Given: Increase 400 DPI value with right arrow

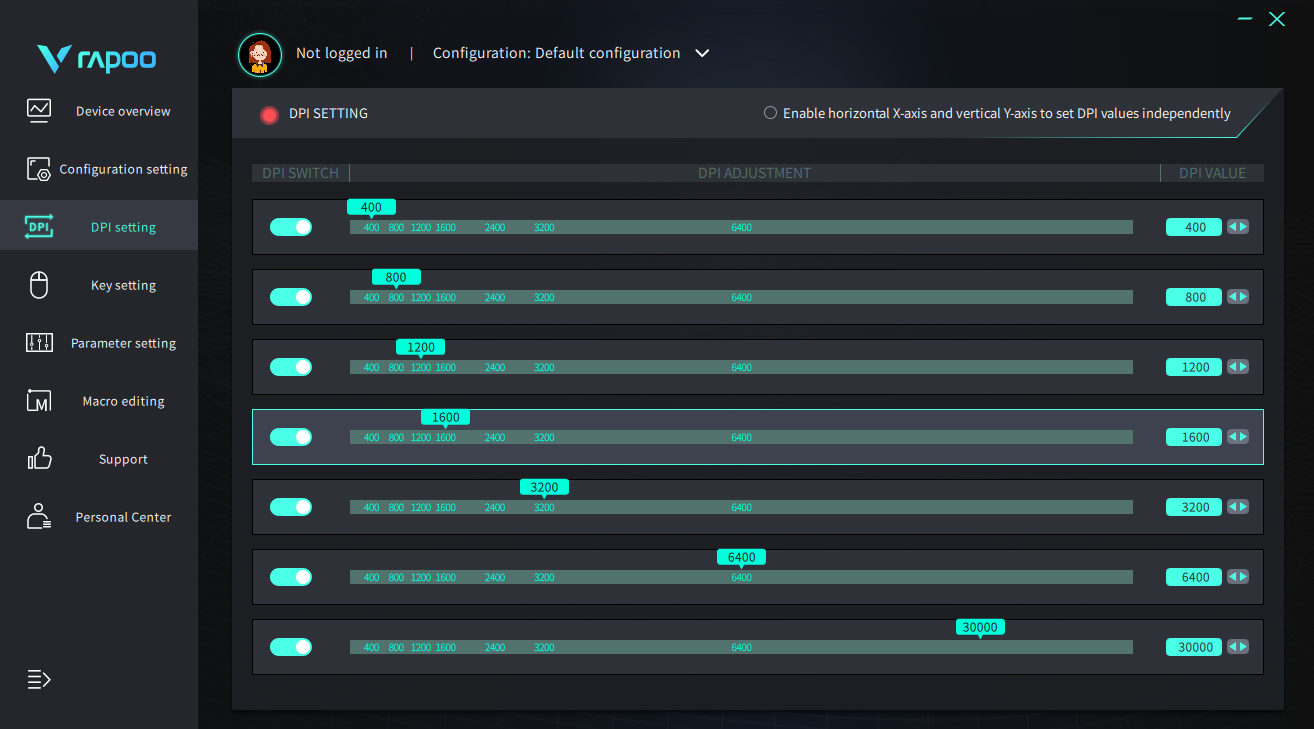Looking at the screenshot, I should [1243, 227].
